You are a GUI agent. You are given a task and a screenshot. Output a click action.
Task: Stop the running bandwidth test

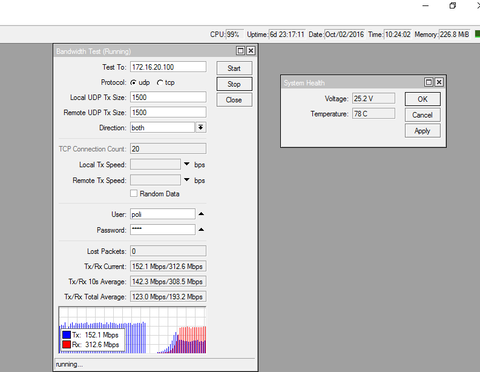click(x=234, y=84)
